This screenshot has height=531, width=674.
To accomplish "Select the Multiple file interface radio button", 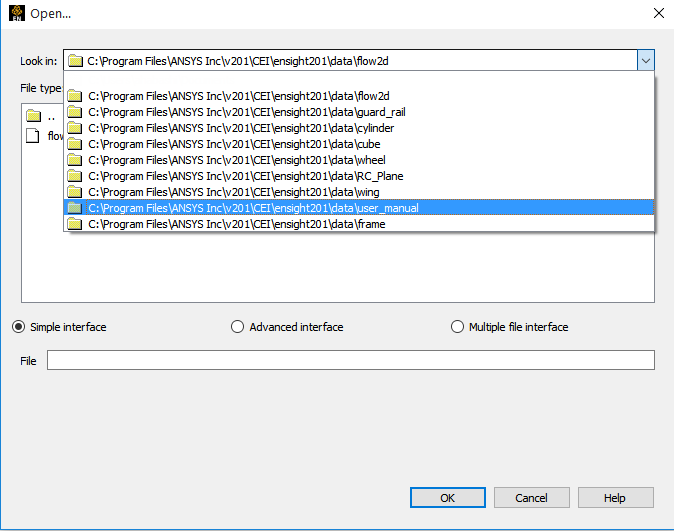I will pos(457,327).
